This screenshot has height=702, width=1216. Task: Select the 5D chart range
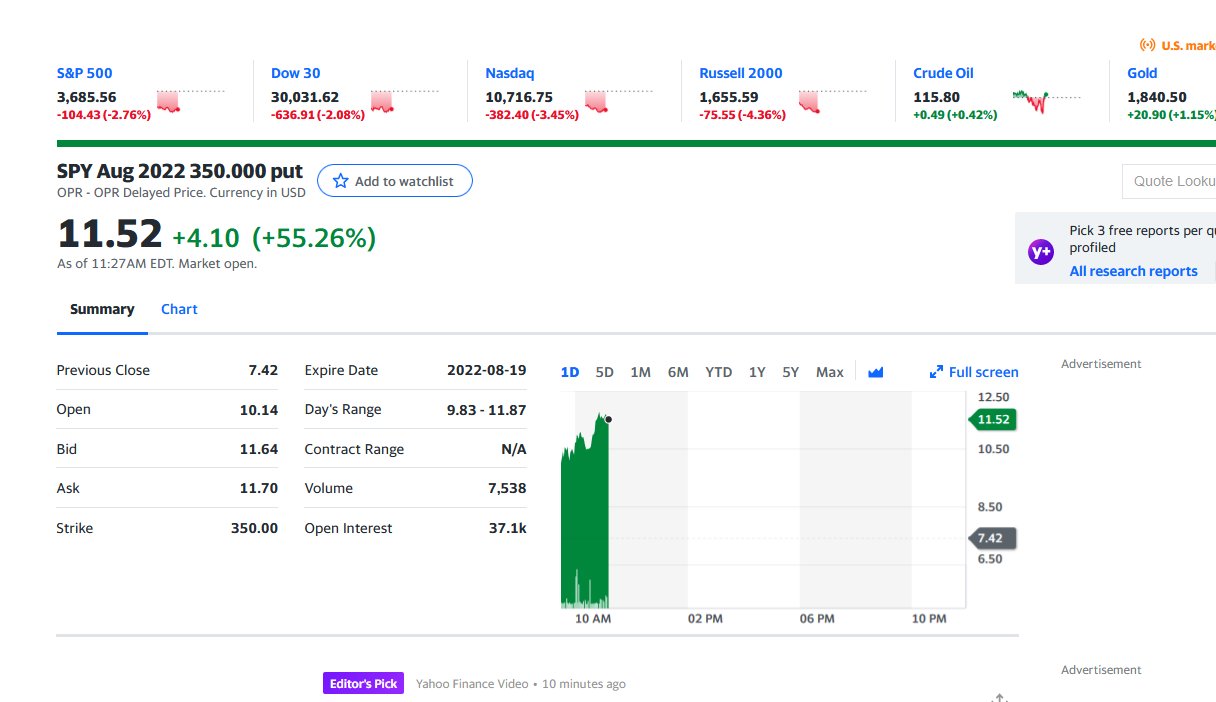pos(605,372)
